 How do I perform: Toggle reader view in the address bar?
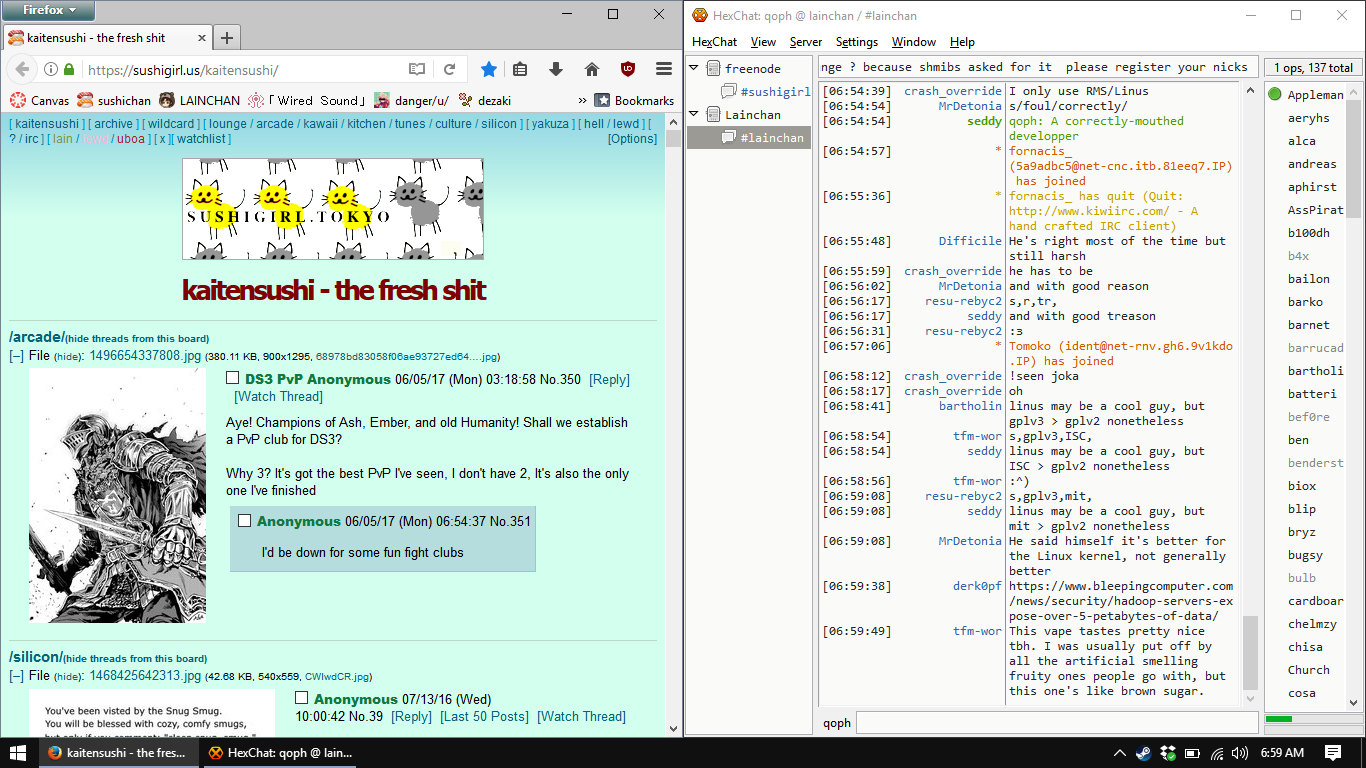point(417,69)
